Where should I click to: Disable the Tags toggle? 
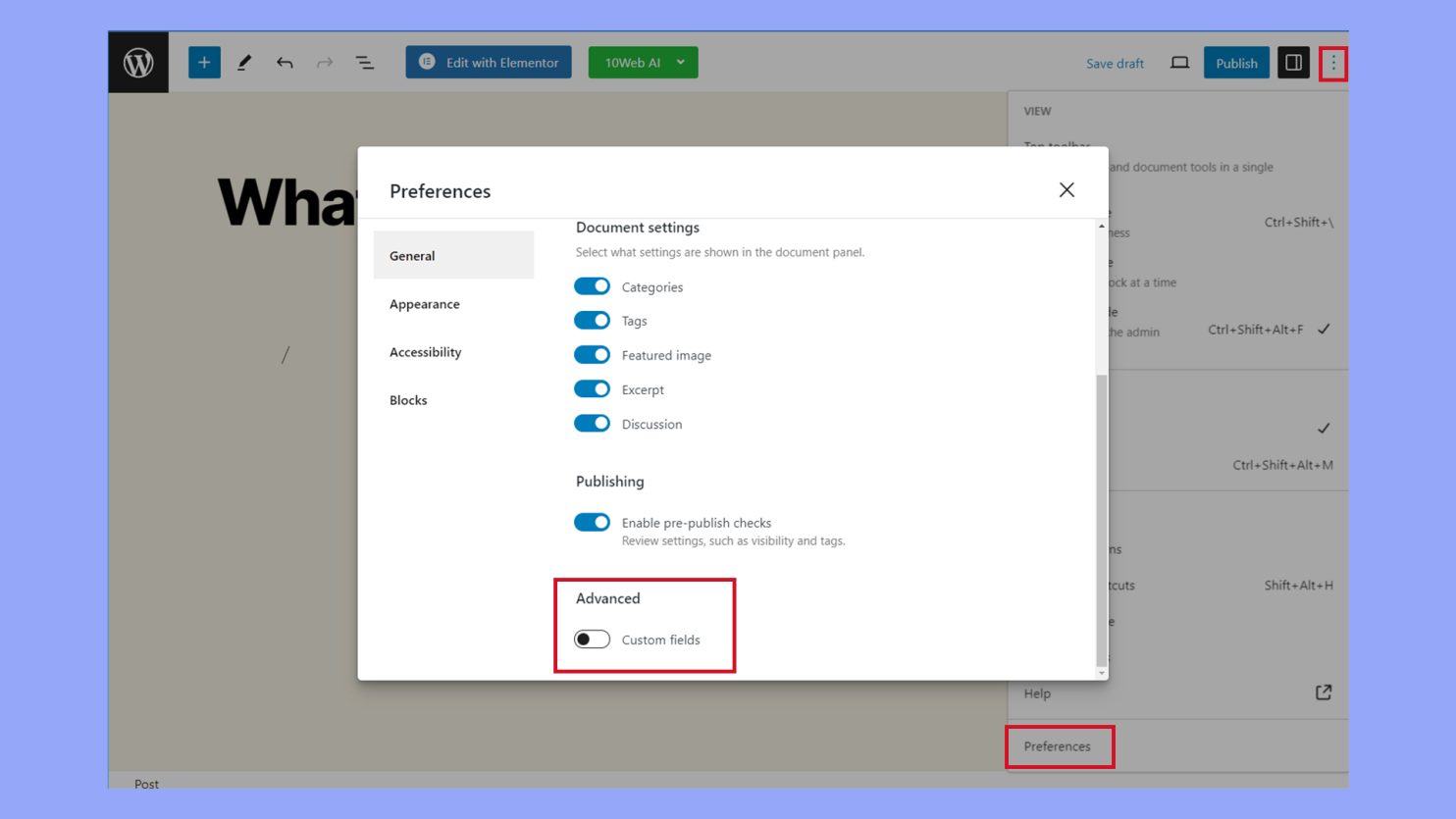tap(592, 320)
